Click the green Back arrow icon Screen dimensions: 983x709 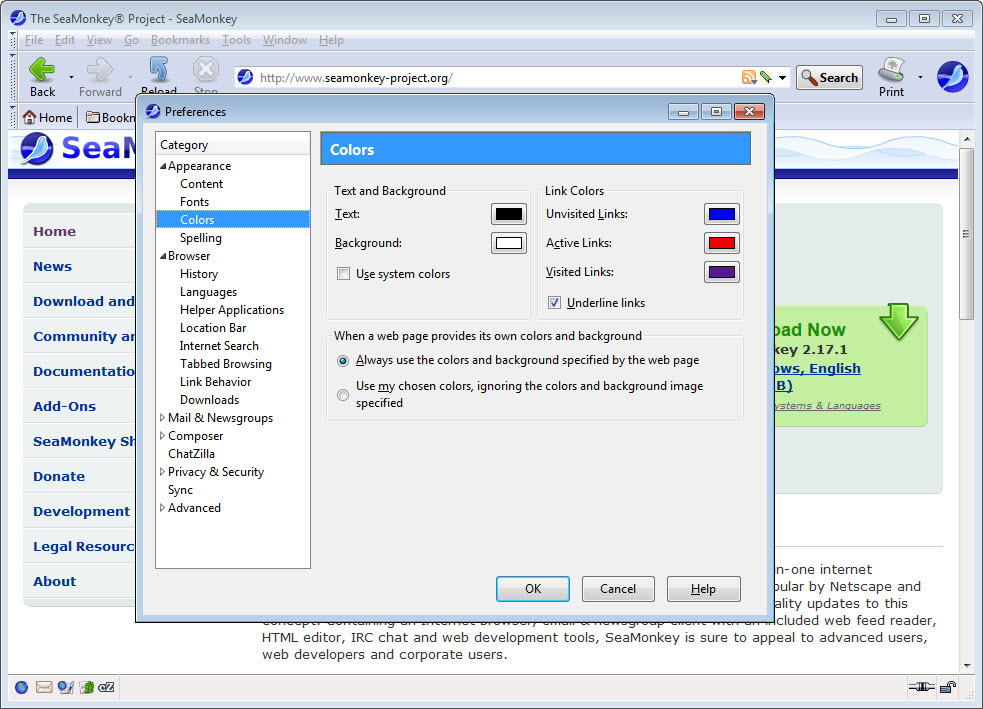click(x=42, y=70)
